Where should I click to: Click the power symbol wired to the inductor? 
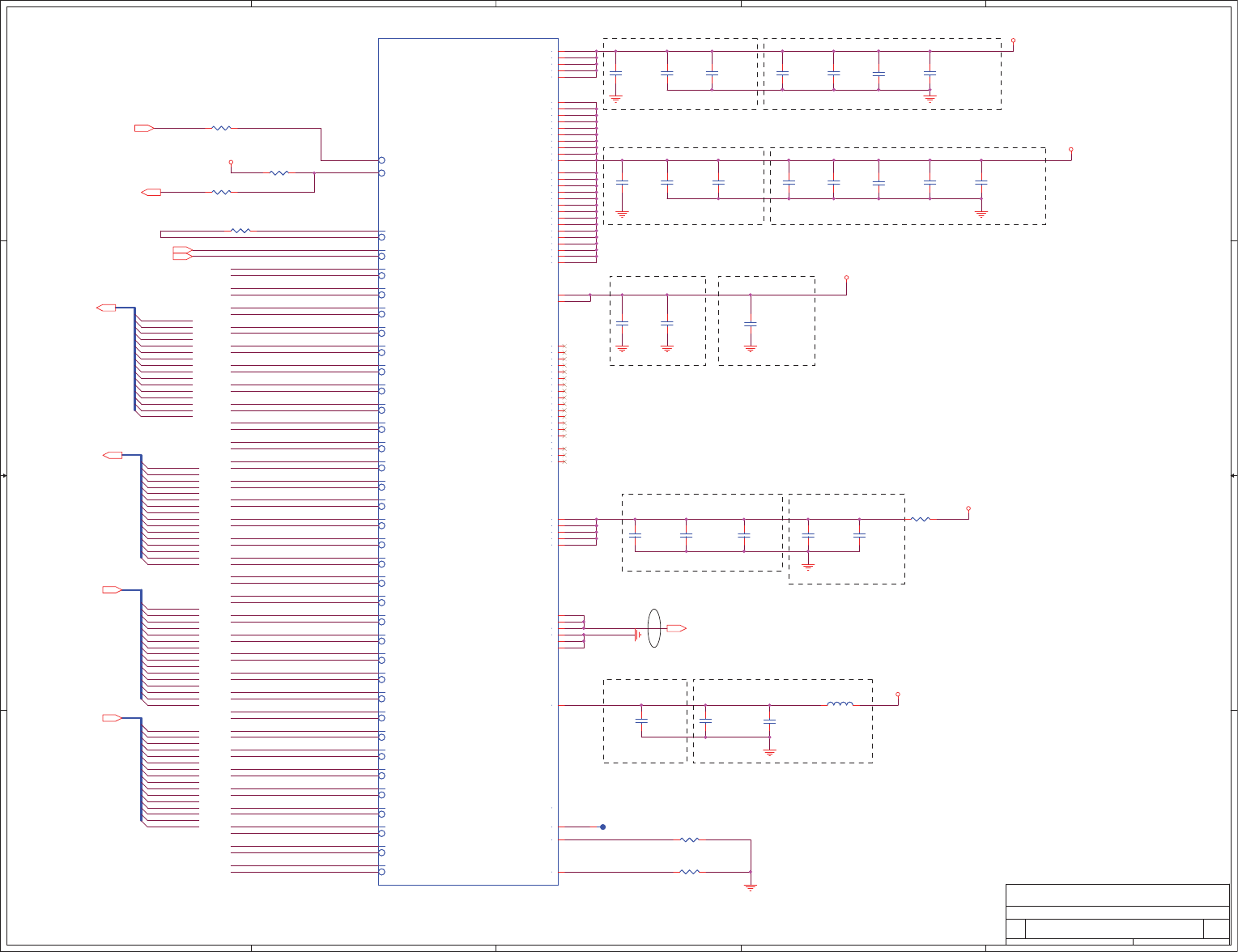[898, 695]
